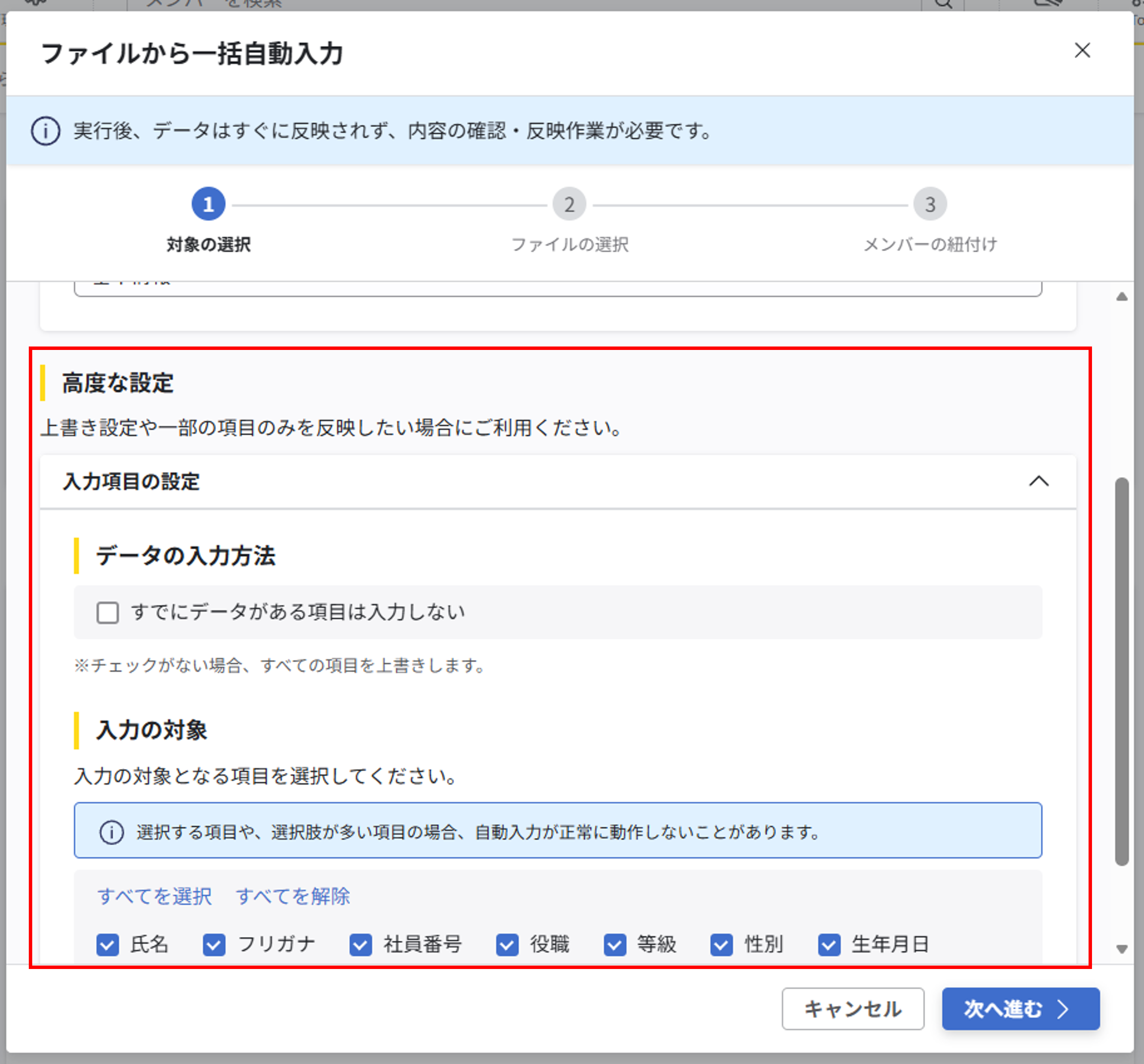Close the ファイルから一括自動入力 dialog
1144x1064 pixels.
click(1082, 51)
